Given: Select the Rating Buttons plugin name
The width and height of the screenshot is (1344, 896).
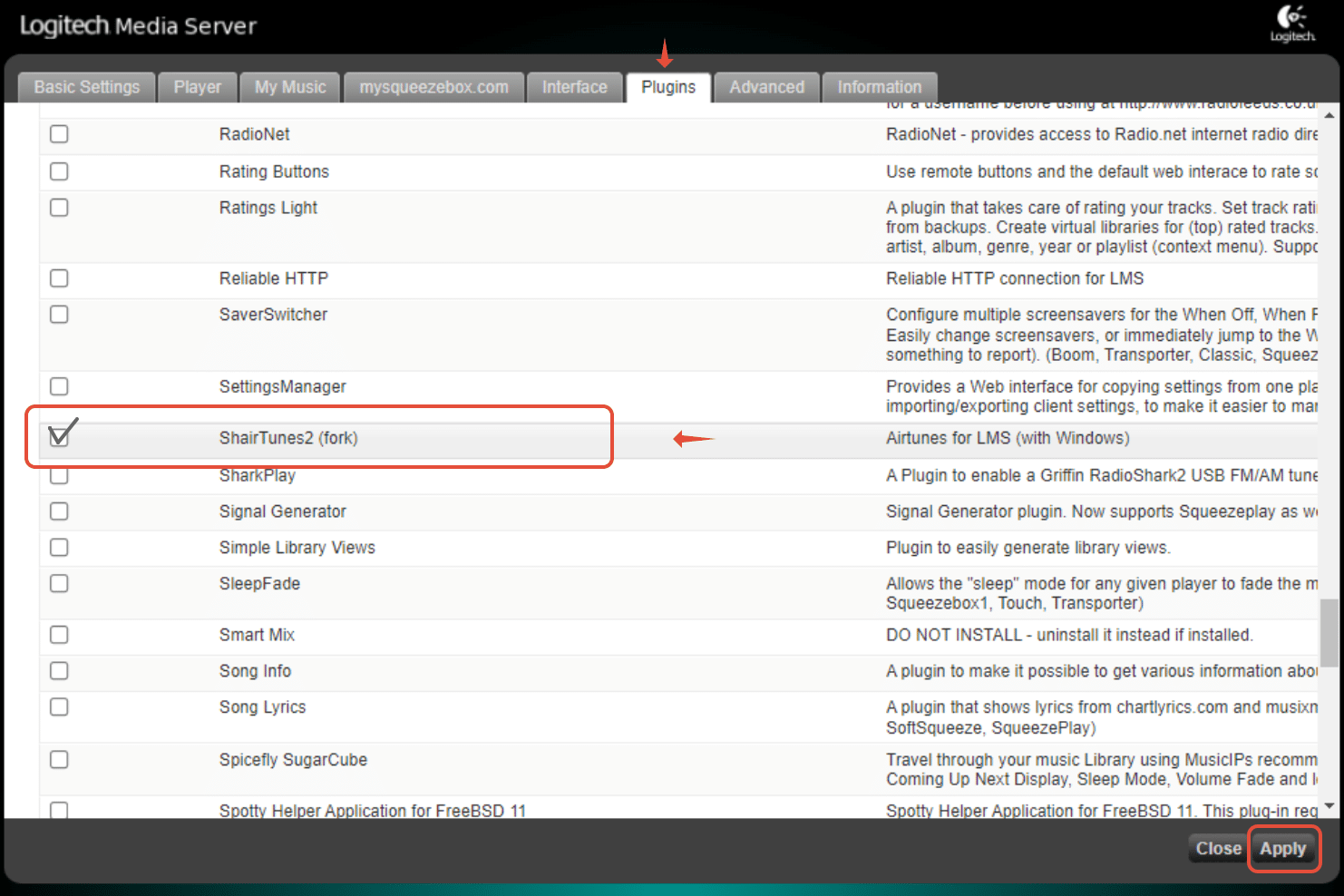Looking at the screenshot, I should (274, 171).
